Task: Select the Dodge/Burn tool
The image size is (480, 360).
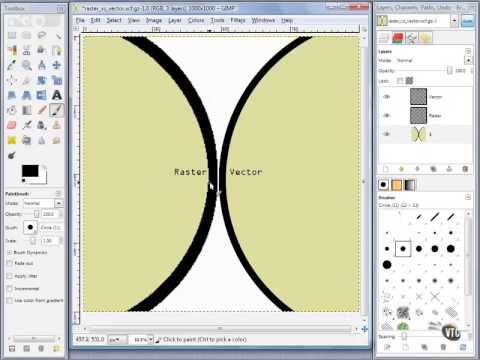Action: click(12, 155)
